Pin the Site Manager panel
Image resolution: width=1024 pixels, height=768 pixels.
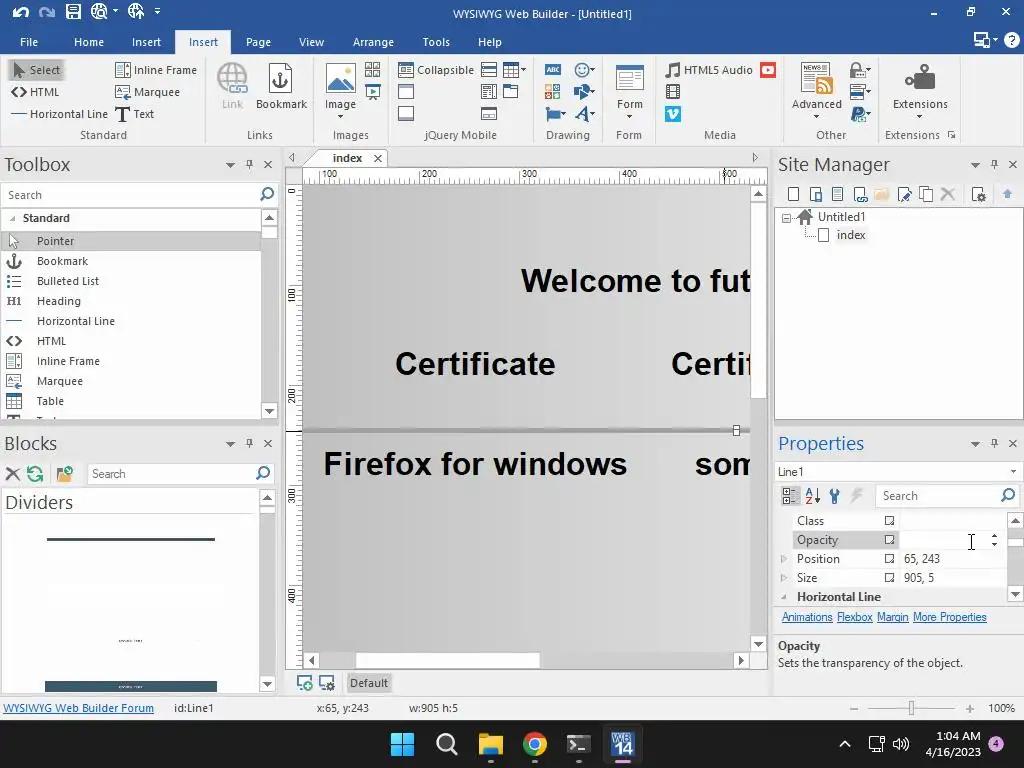(994, 165)
